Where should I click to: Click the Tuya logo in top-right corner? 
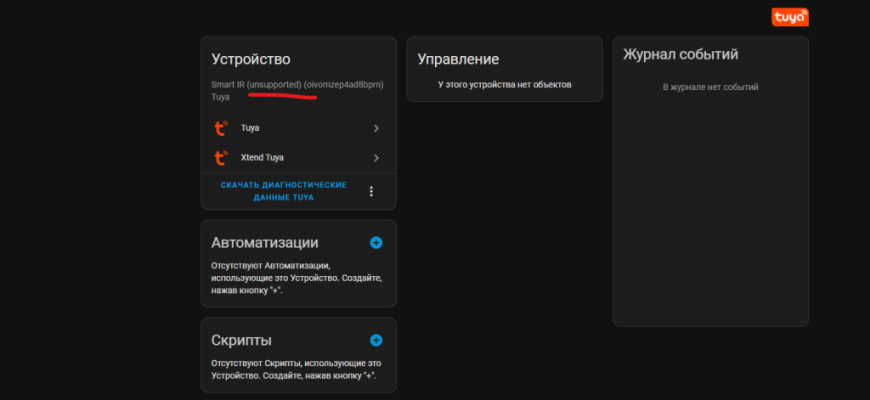tap(790, 17)
